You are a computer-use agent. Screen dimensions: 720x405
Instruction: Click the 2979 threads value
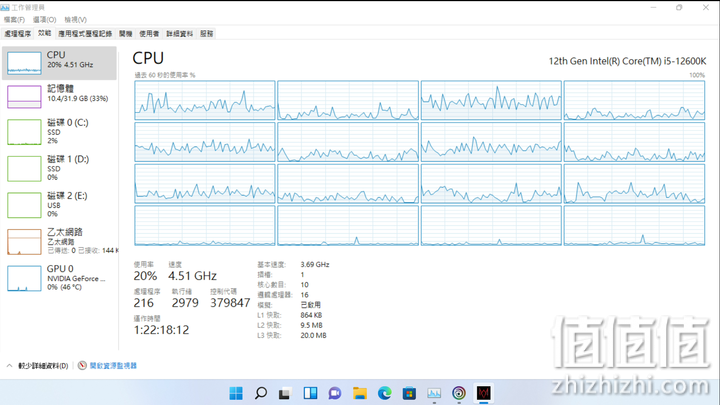click(185, 303)
